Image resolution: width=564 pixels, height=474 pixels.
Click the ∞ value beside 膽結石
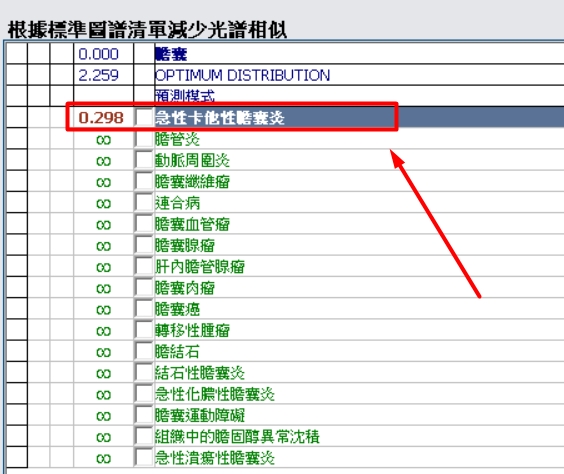(104, 352)
